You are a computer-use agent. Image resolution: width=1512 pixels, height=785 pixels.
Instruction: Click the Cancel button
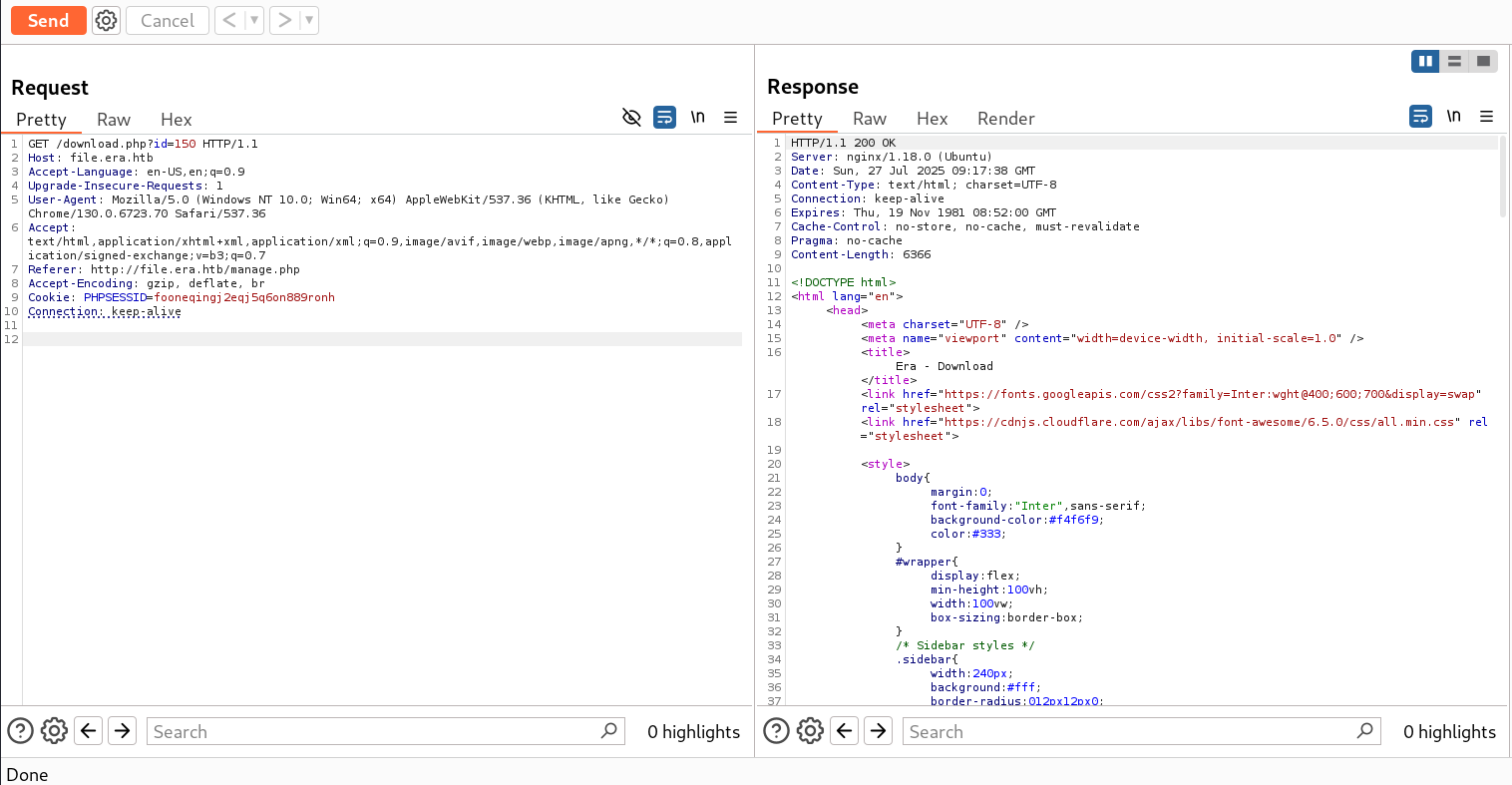click(167, 21)
